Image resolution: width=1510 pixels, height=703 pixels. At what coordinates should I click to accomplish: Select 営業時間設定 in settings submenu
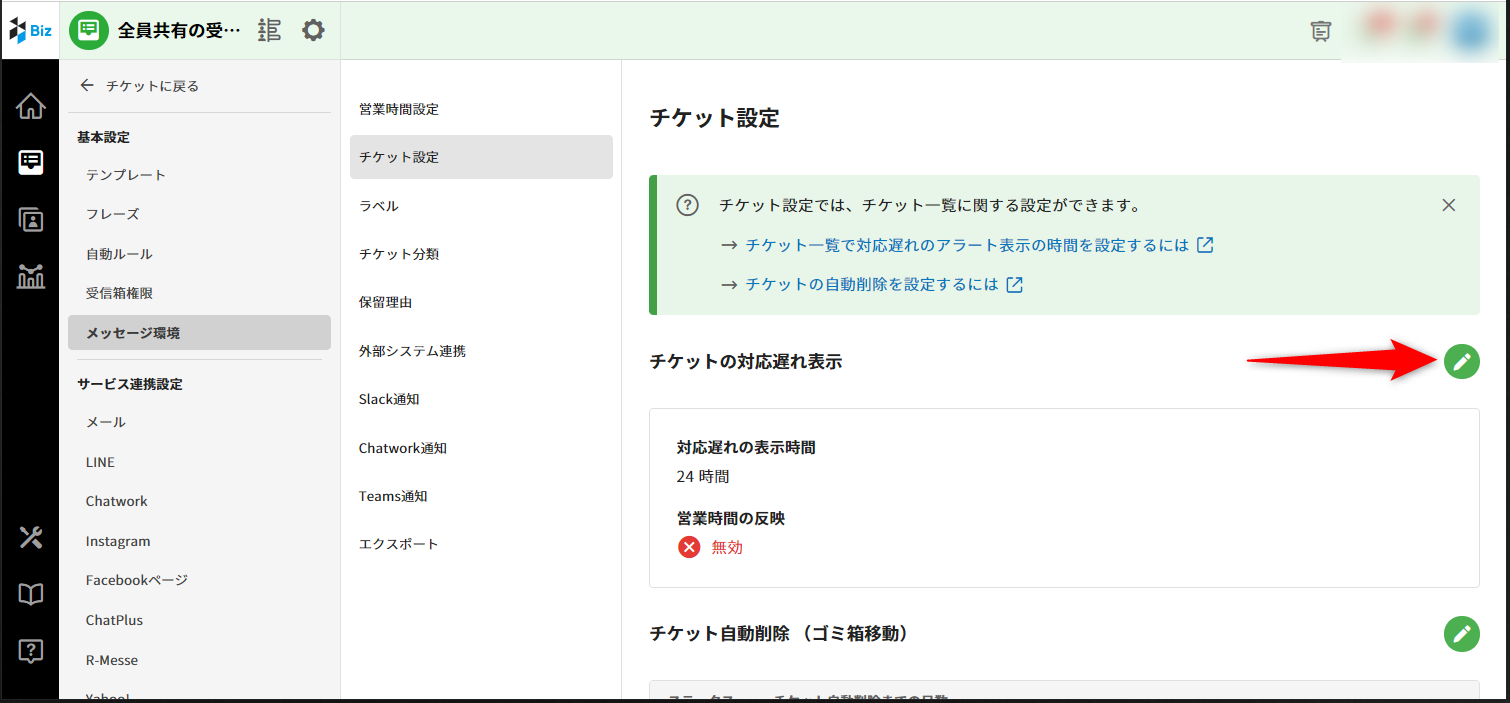click(399, 109)
